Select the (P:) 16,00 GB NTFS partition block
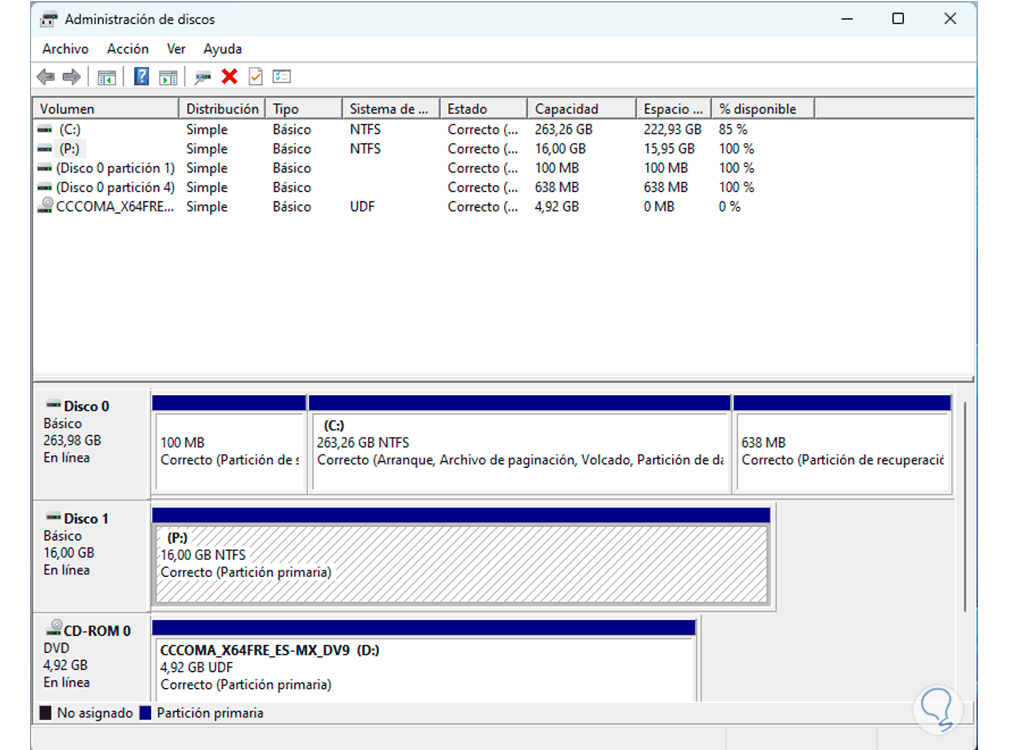Viewport: 1014px width, 750px height. (461, 557)
